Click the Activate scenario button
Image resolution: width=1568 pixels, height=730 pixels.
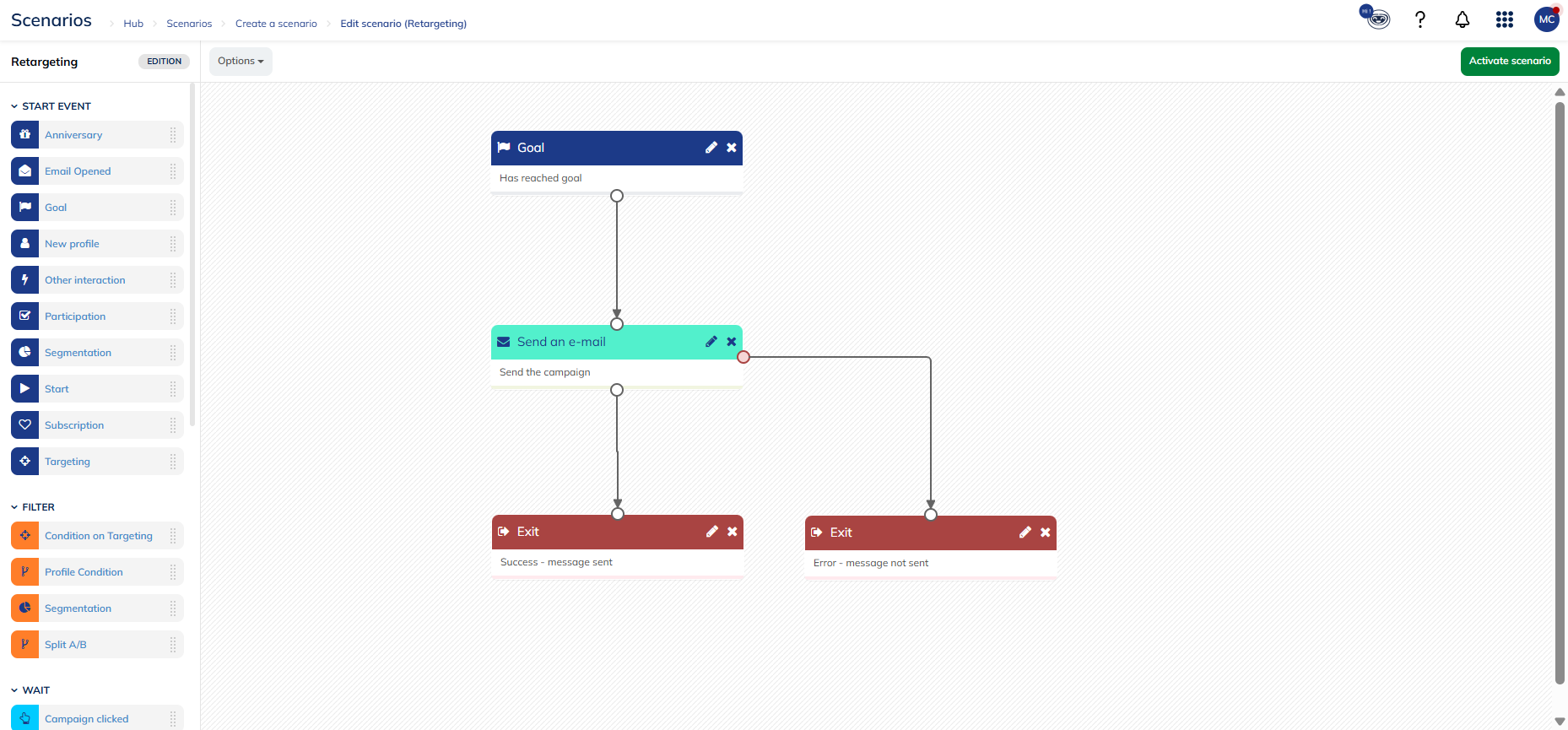click(x=1510, y=61)
